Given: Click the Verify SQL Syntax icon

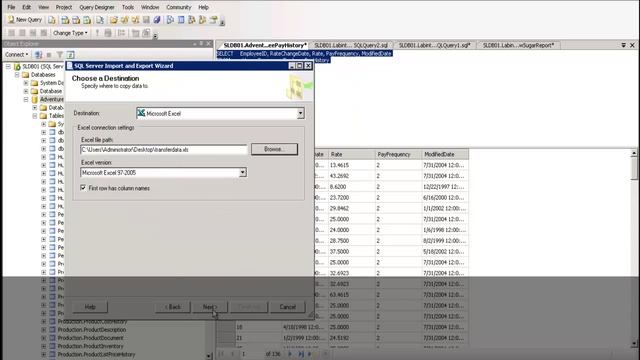Looking at the screenshot, I should click(108, 33).
